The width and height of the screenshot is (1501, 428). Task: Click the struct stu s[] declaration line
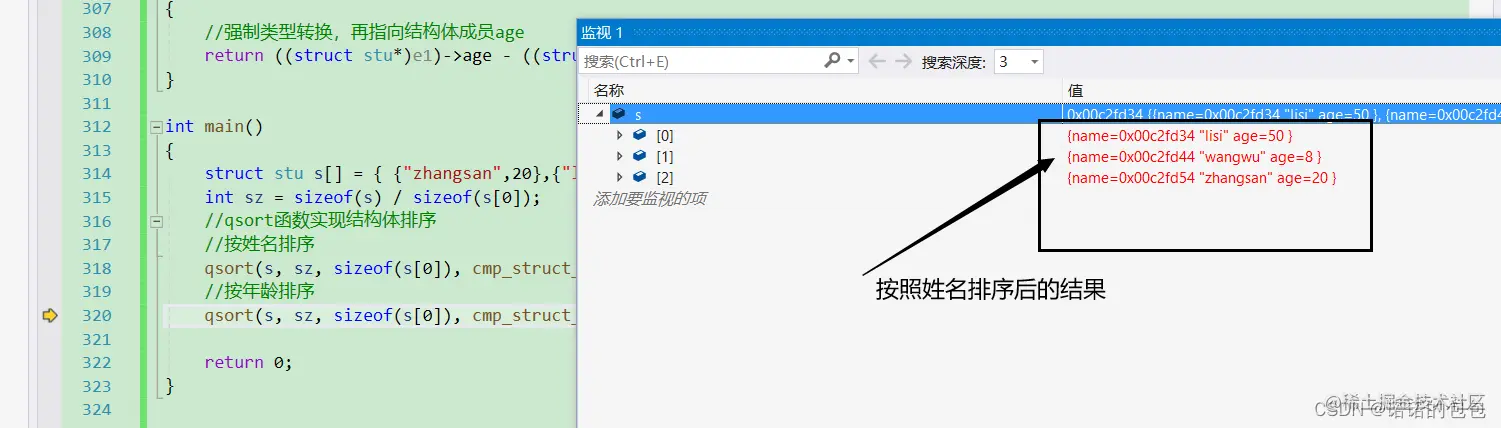coord(390,173)
